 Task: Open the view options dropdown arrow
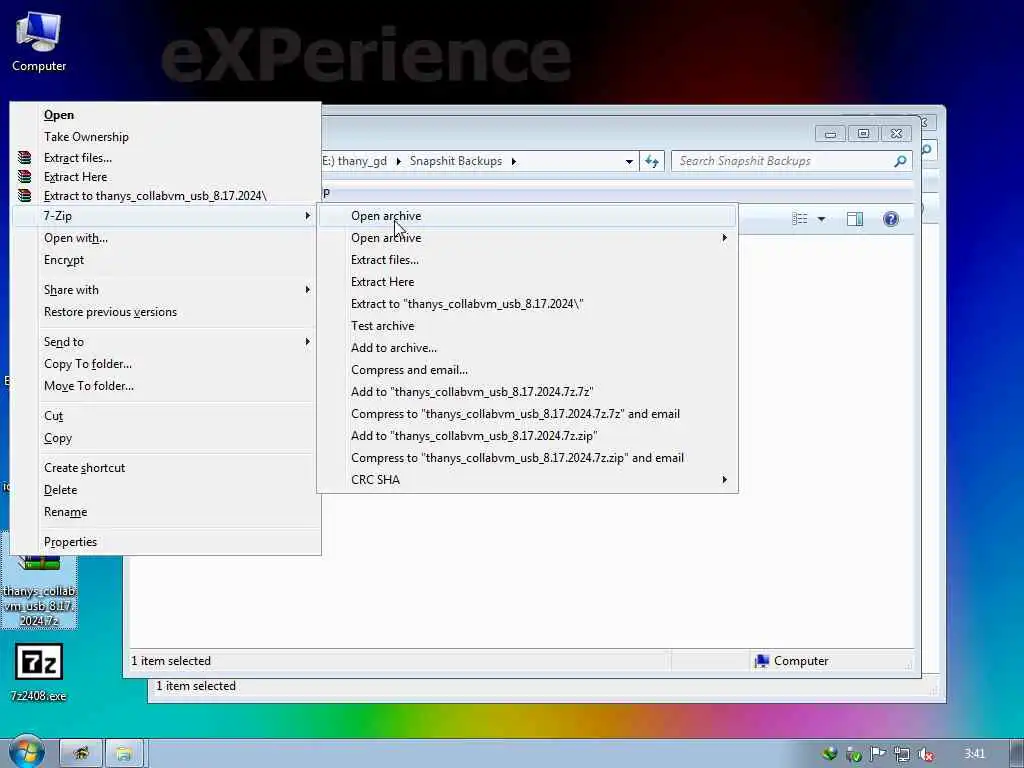822,219
